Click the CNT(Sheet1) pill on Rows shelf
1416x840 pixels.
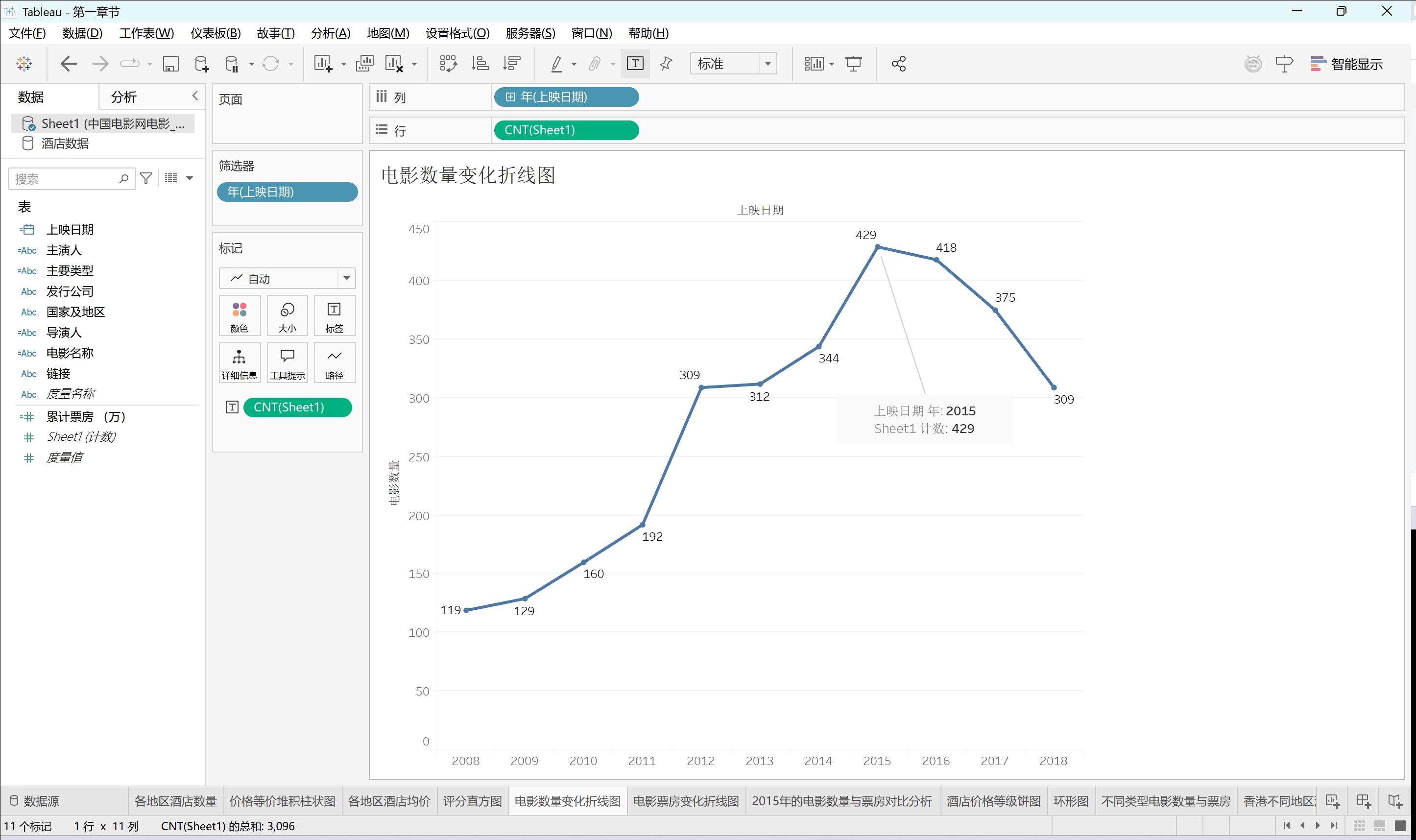tap(566, 130)
